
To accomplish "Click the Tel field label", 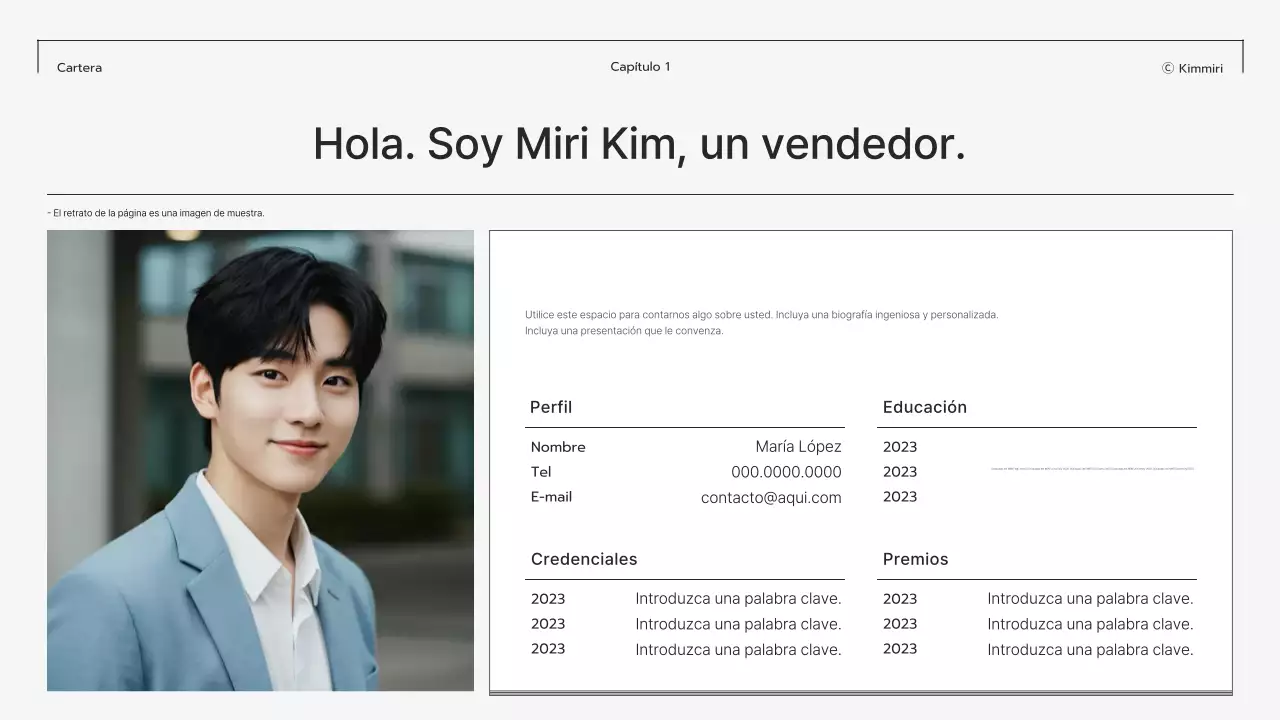I will (x=541, y=471).
